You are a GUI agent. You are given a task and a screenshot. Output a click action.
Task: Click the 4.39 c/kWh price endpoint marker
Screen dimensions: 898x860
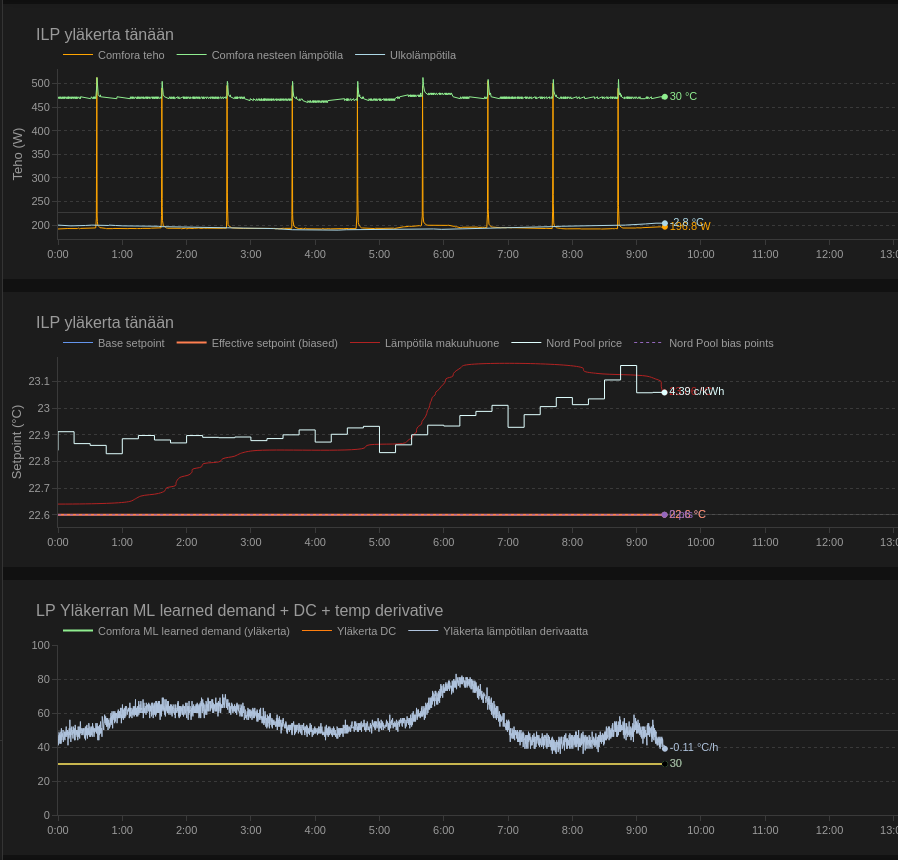664,392
